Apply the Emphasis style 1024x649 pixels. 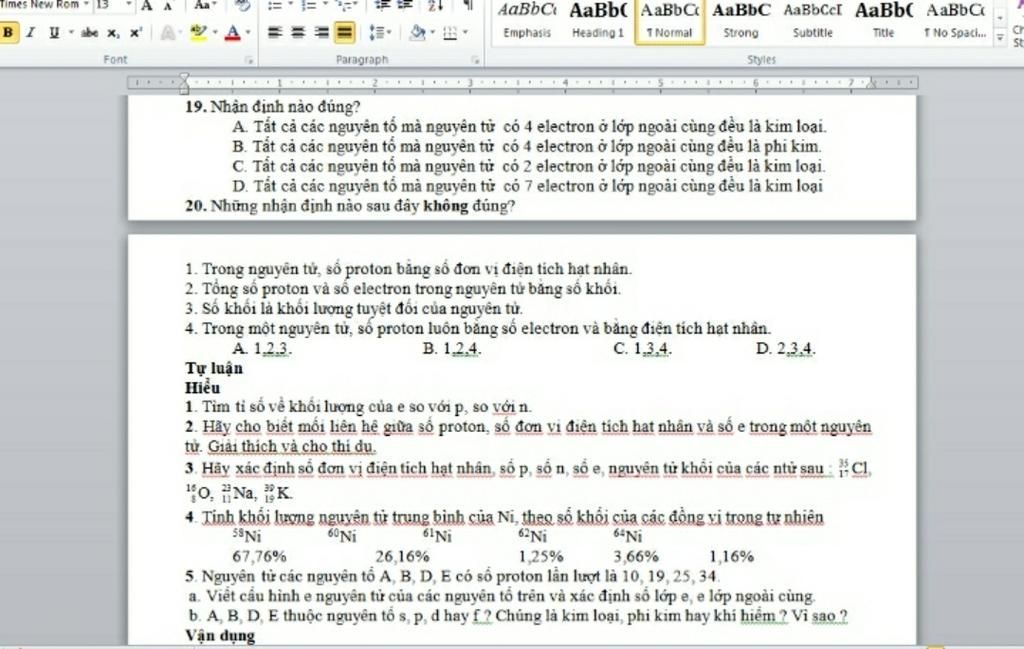click(527, 20)
